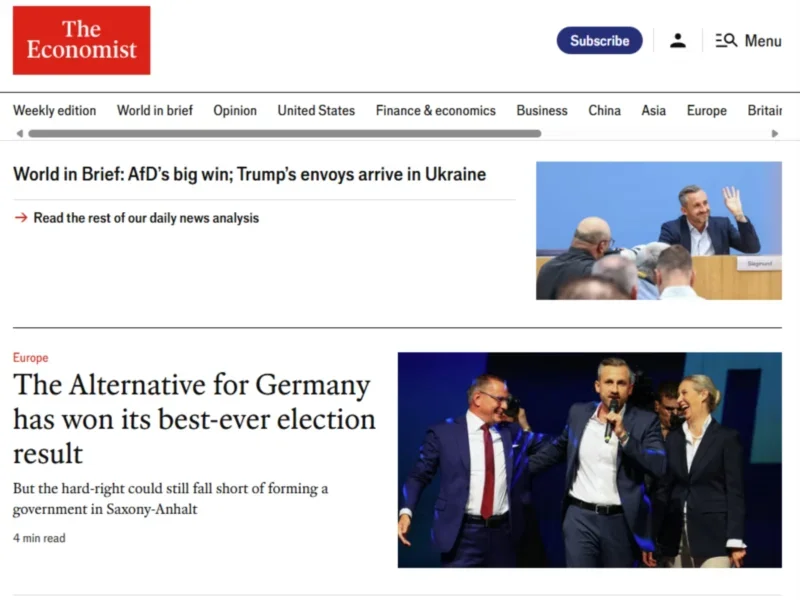Open the Menu label
The image size is (800, 600).
pyautogui.click(x=763, y=40)
